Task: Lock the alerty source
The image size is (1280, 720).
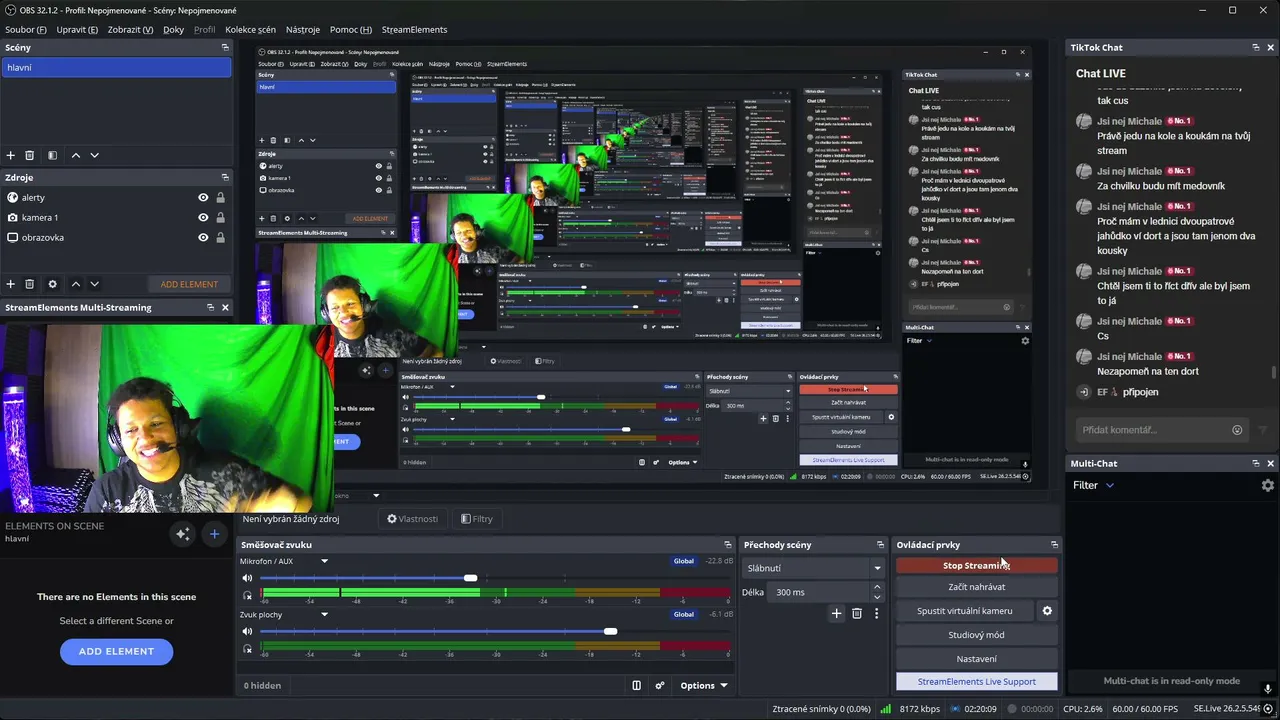Action: click(220, 198)
